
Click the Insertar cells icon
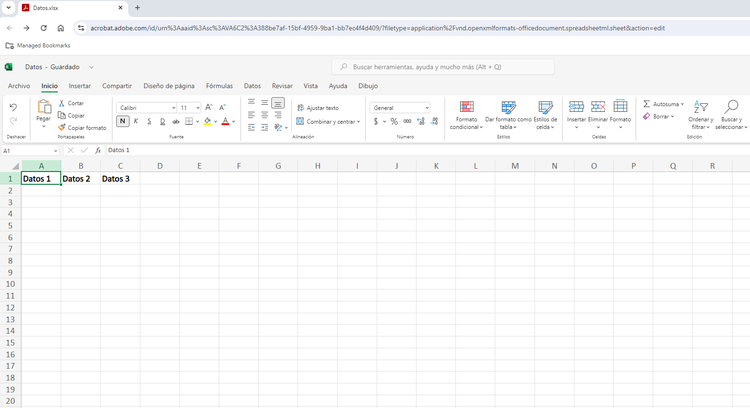(576, 106)
